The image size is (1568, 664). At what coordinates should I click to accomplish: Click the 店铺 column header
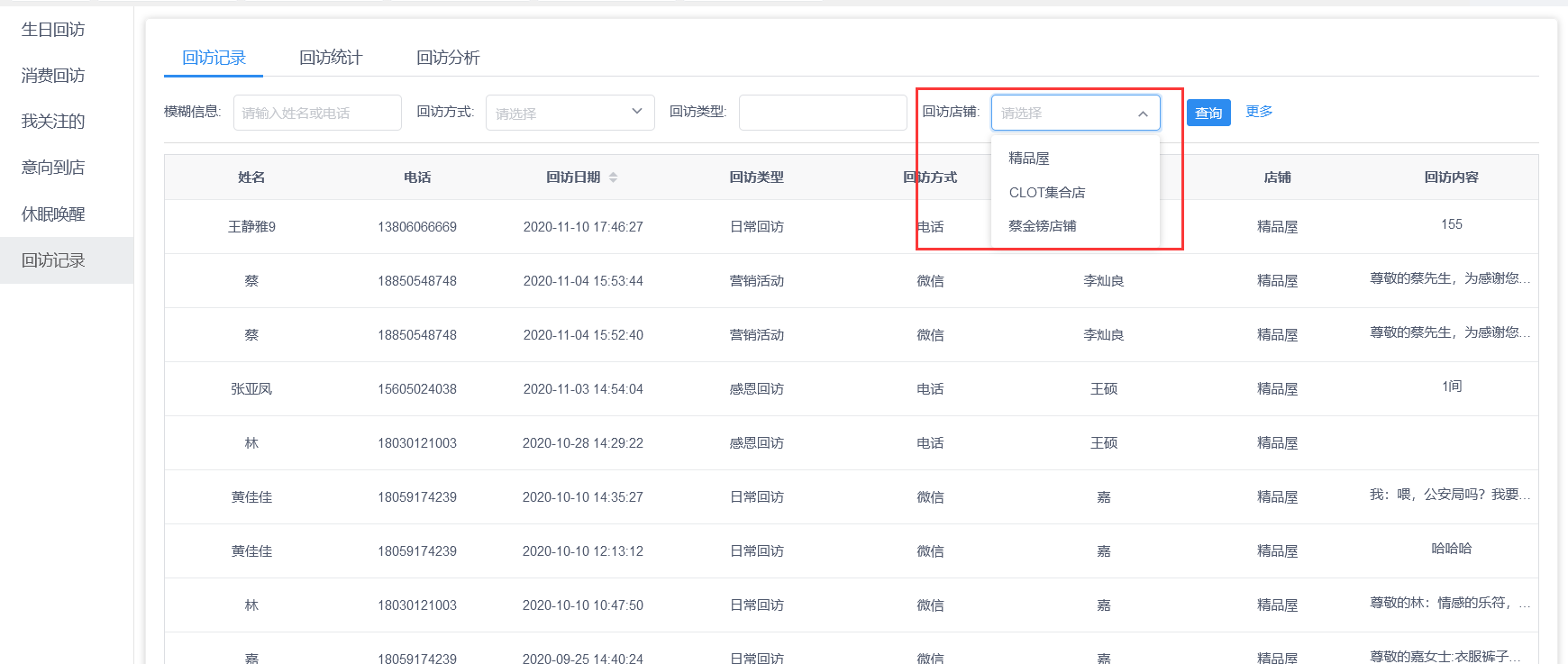[x=1278, y=177]
